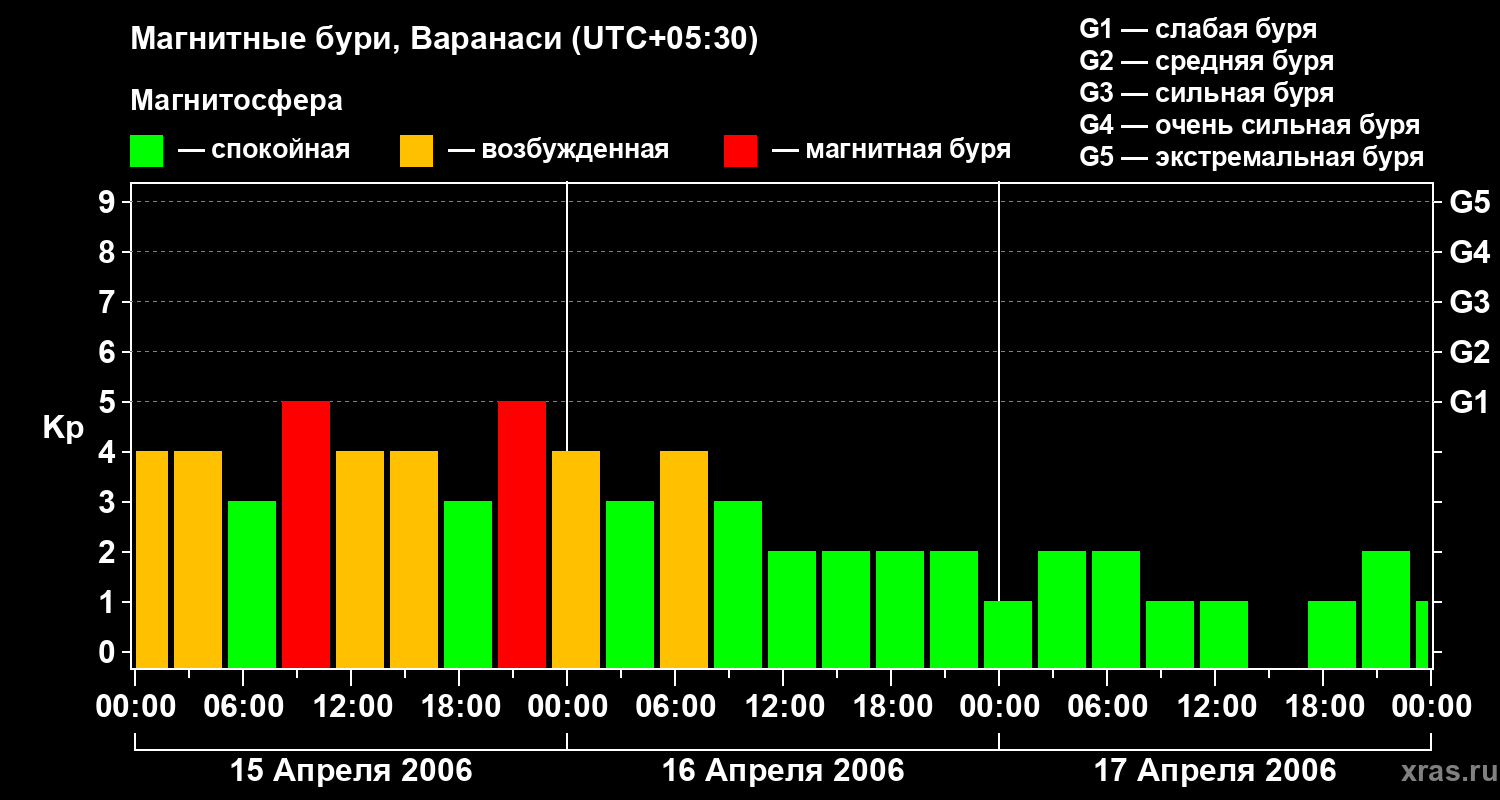
Task: Click the green Kp 1 bar at 12:00 on 17 April
Action: click(1224, 635)
